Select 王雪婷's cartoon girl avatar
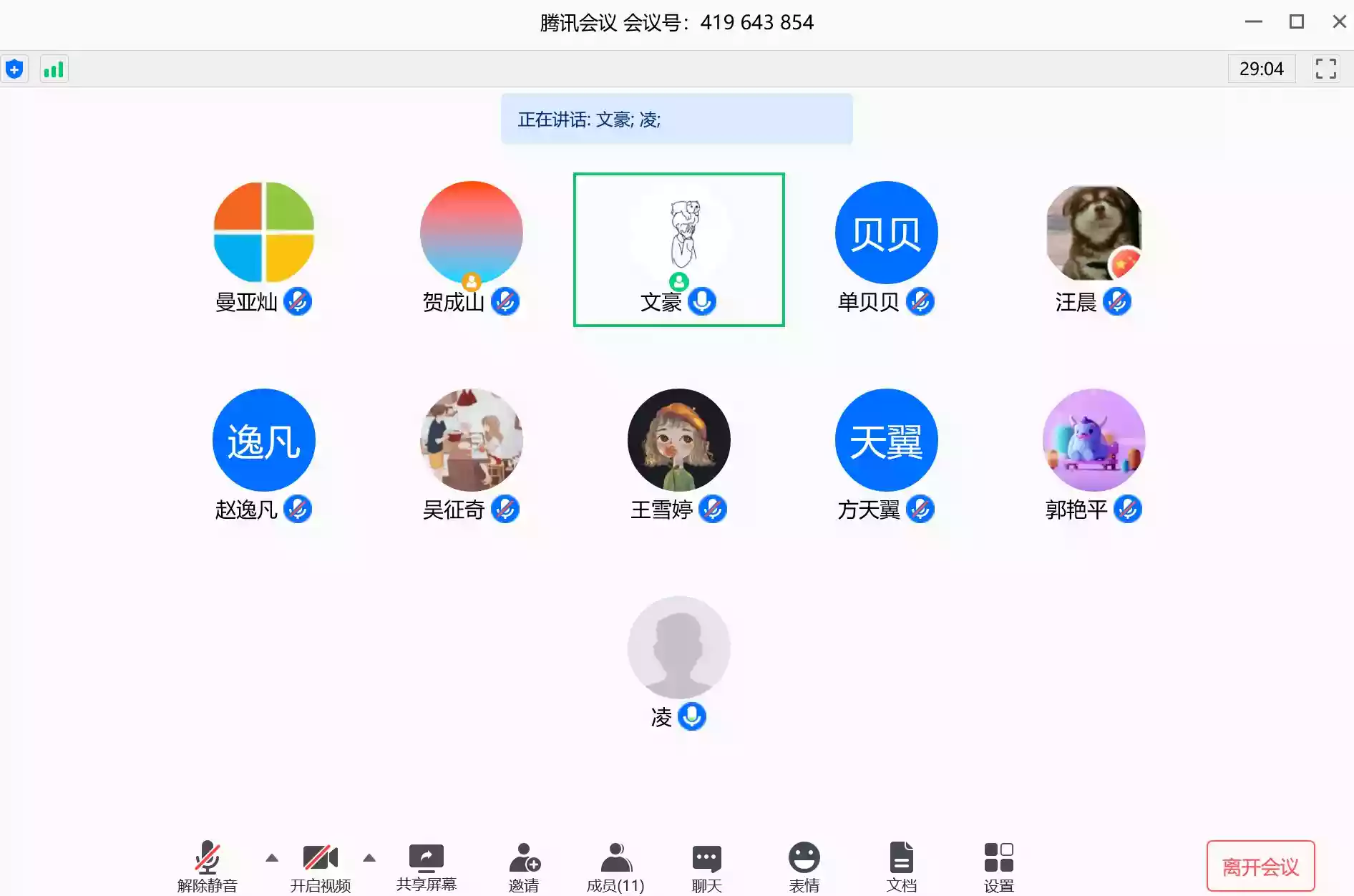 (x=679, y=440)
